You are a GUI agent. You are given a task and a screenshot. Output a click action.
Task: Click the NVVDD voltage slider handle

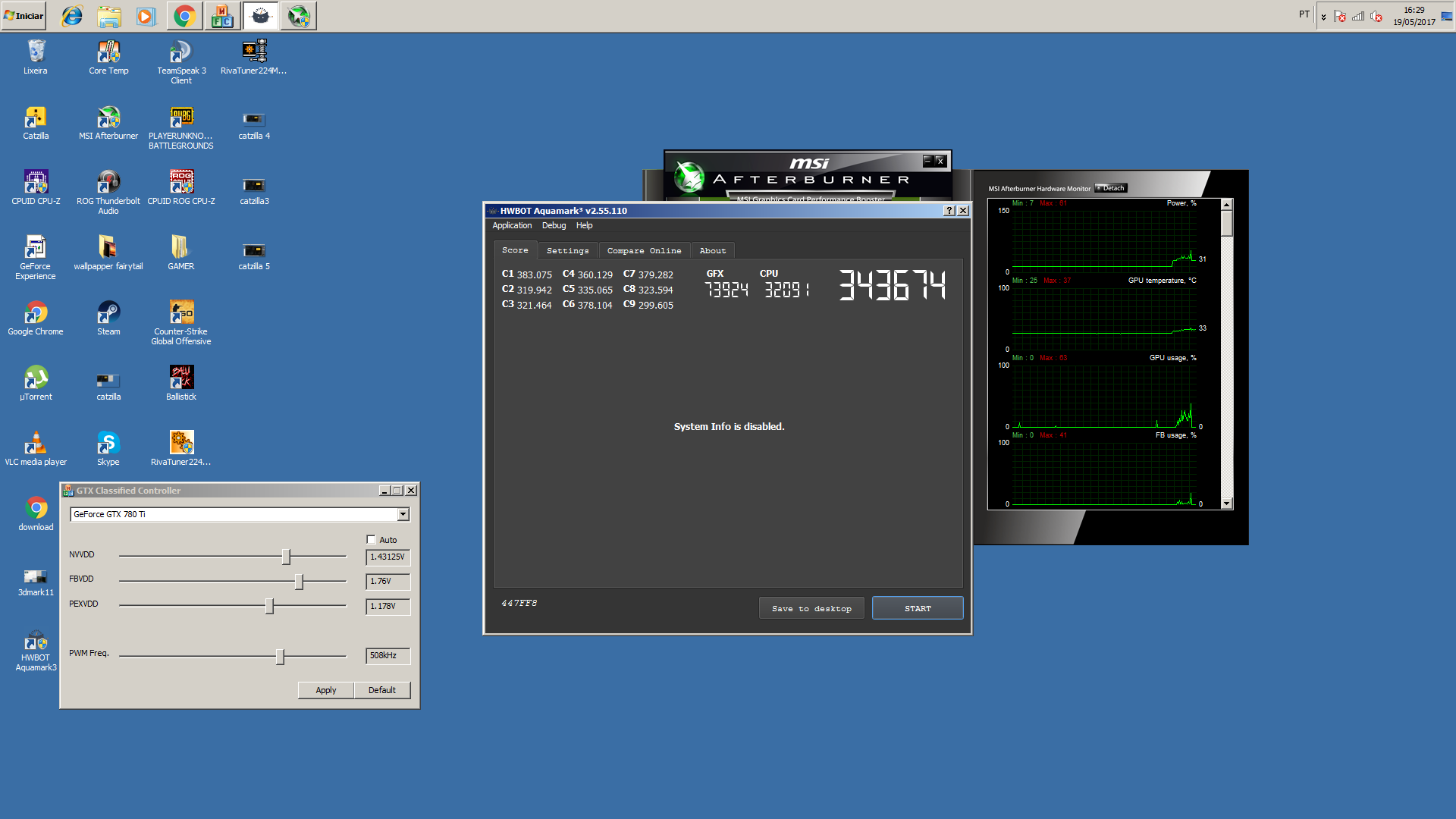tap(286, 557)
